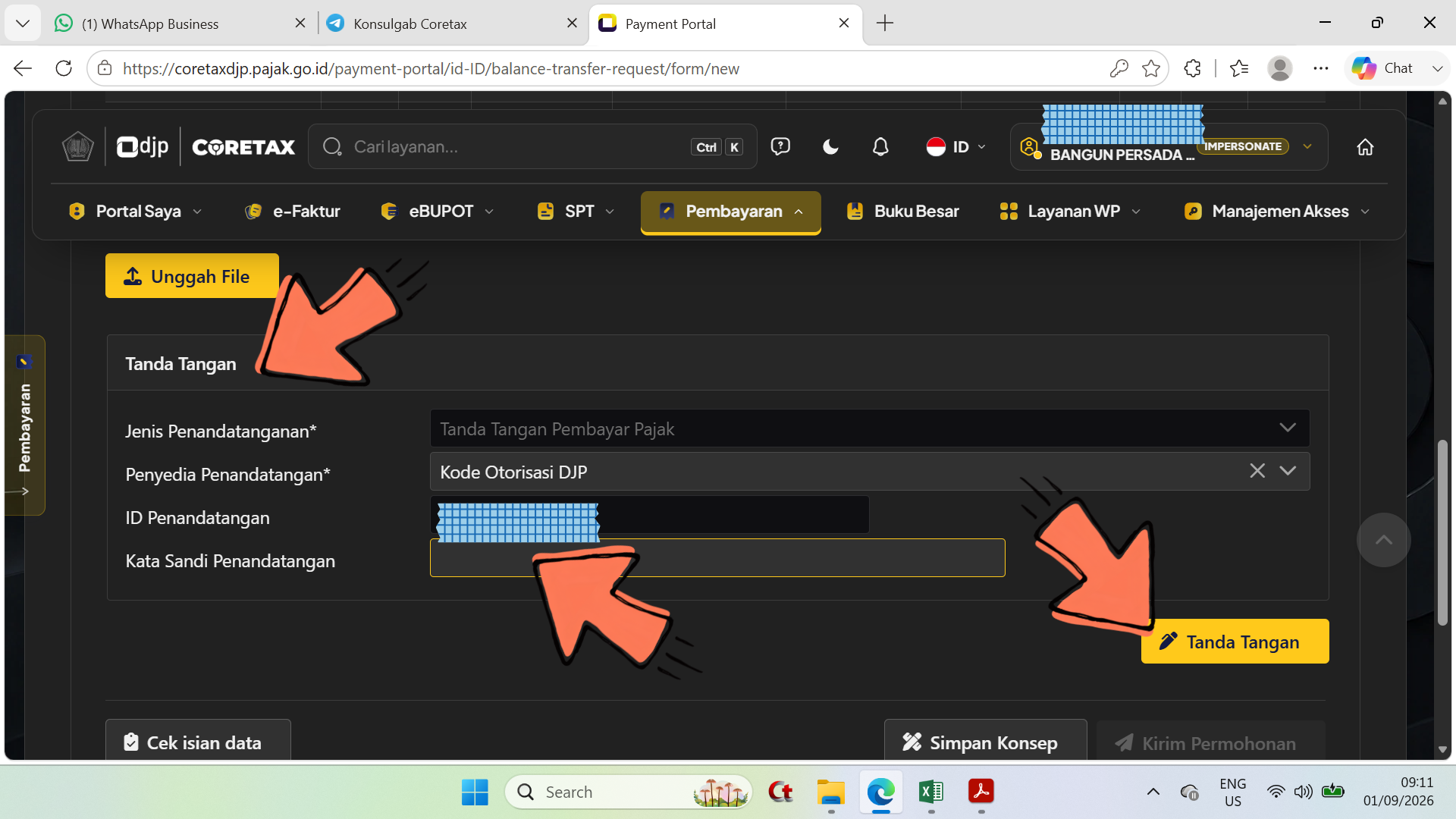Go to home via house icon
This screenshot has width=1456, height=819.
(1365, 147)
